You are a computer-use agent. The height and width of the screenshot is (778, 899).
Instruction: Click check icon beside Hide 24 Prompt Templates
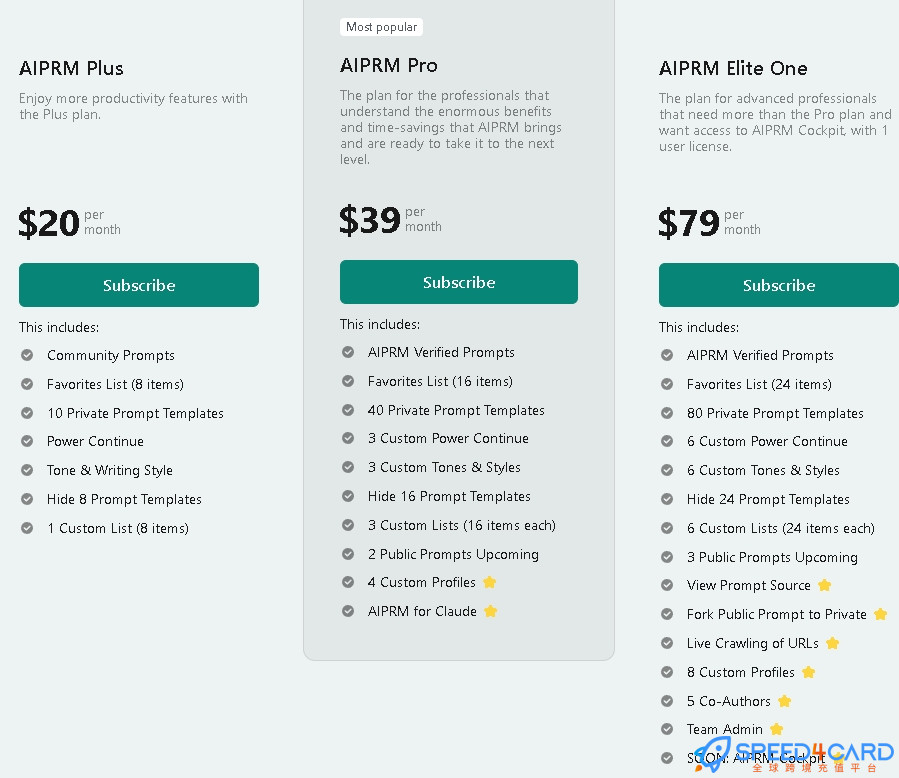667,499
